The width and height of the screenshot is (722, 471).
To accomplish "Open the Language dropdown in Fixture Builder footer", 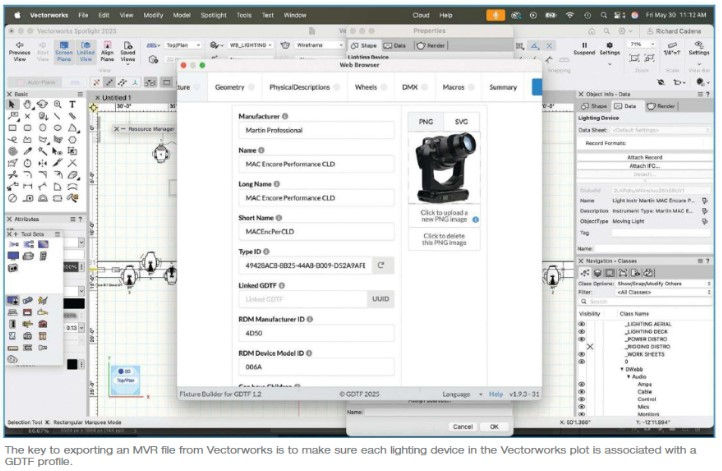I will coord(462,395).
